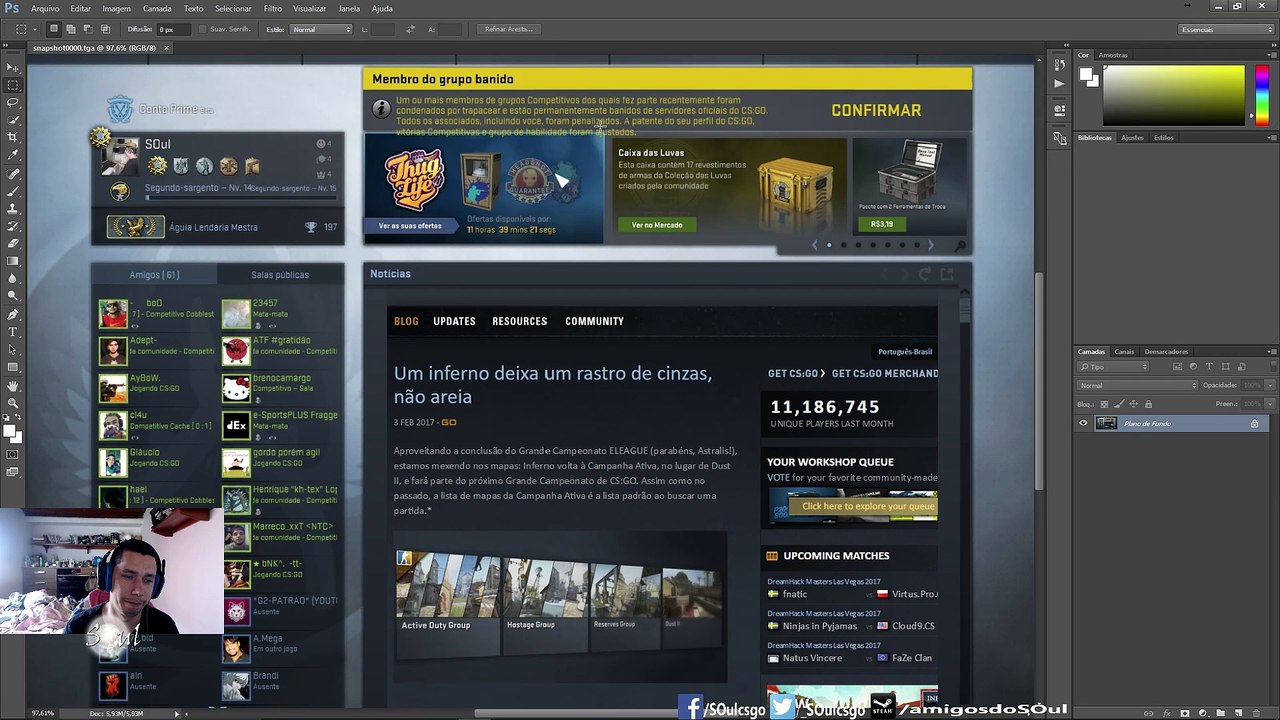
Task: Filter layers by pixel image icon
Action: click(x=1177, y=367)
